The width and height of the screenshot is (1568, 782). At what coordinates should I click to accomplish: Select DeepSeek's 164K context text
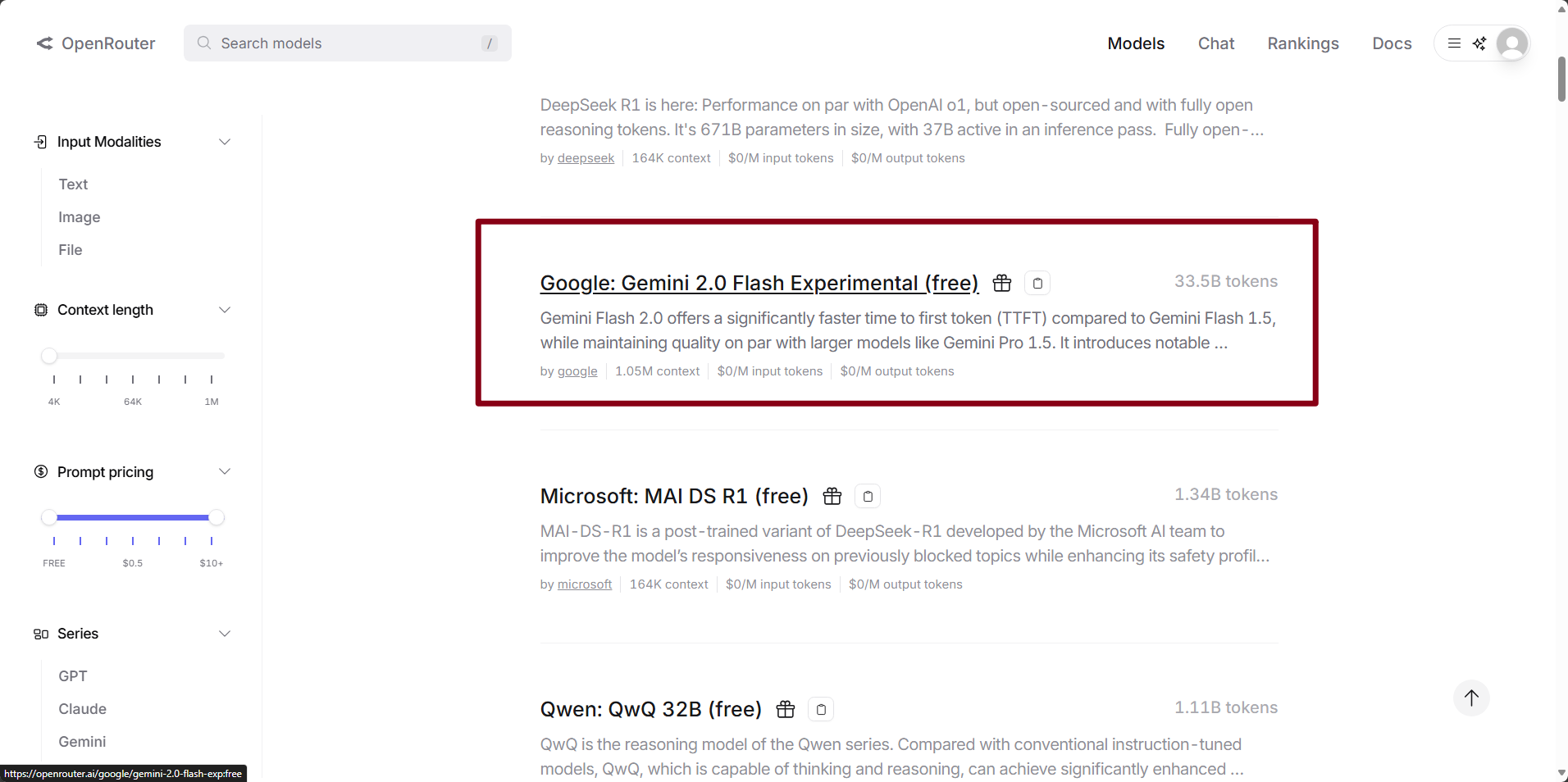(x=671, y=158)
